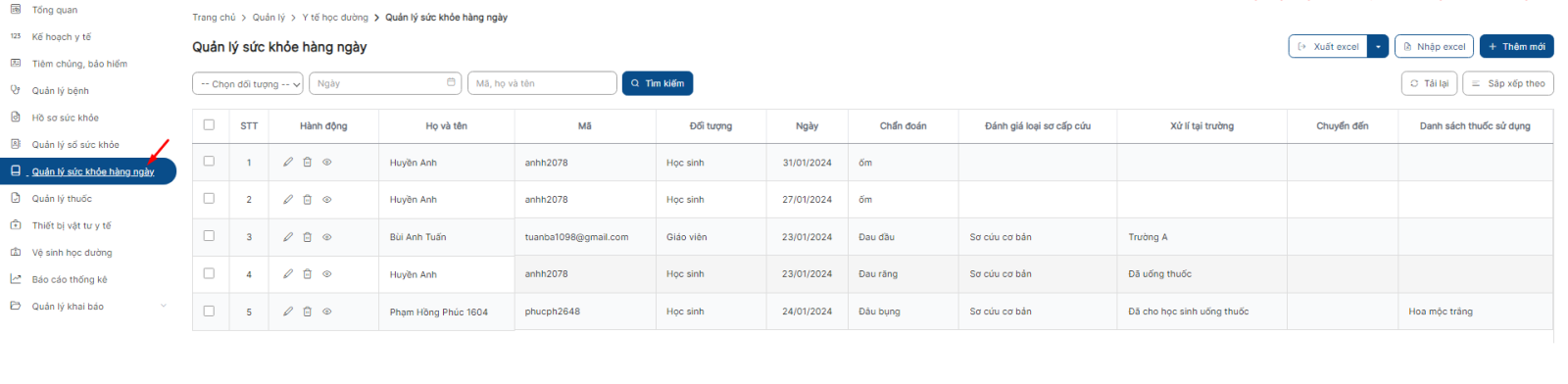This screenshot has width=1568, height=384.
Task: Check the checkbox for row 2
Action: point(209,199)
